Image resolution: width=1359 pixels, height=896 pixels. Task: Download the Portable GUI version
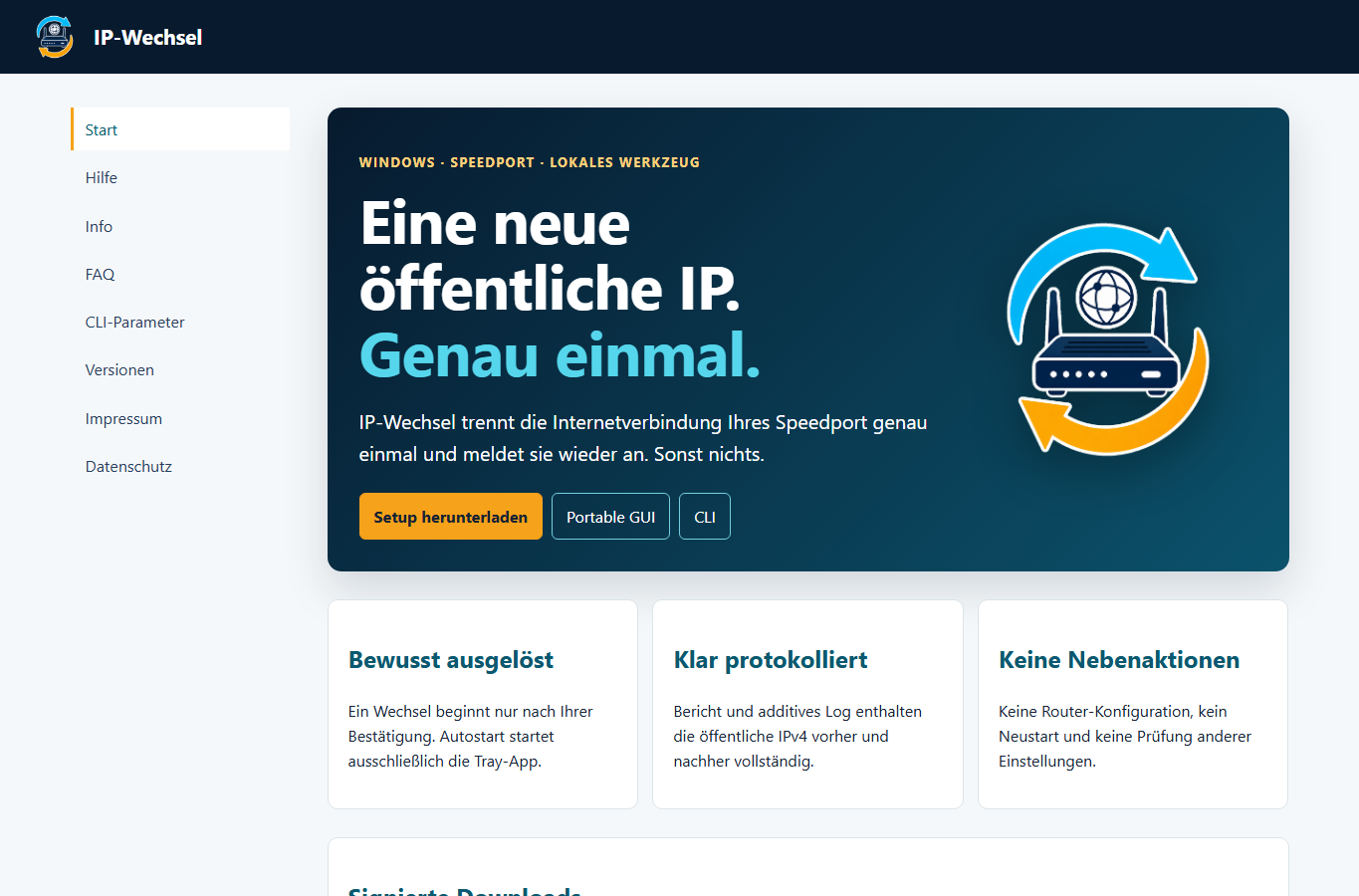[x=610, y=517]
